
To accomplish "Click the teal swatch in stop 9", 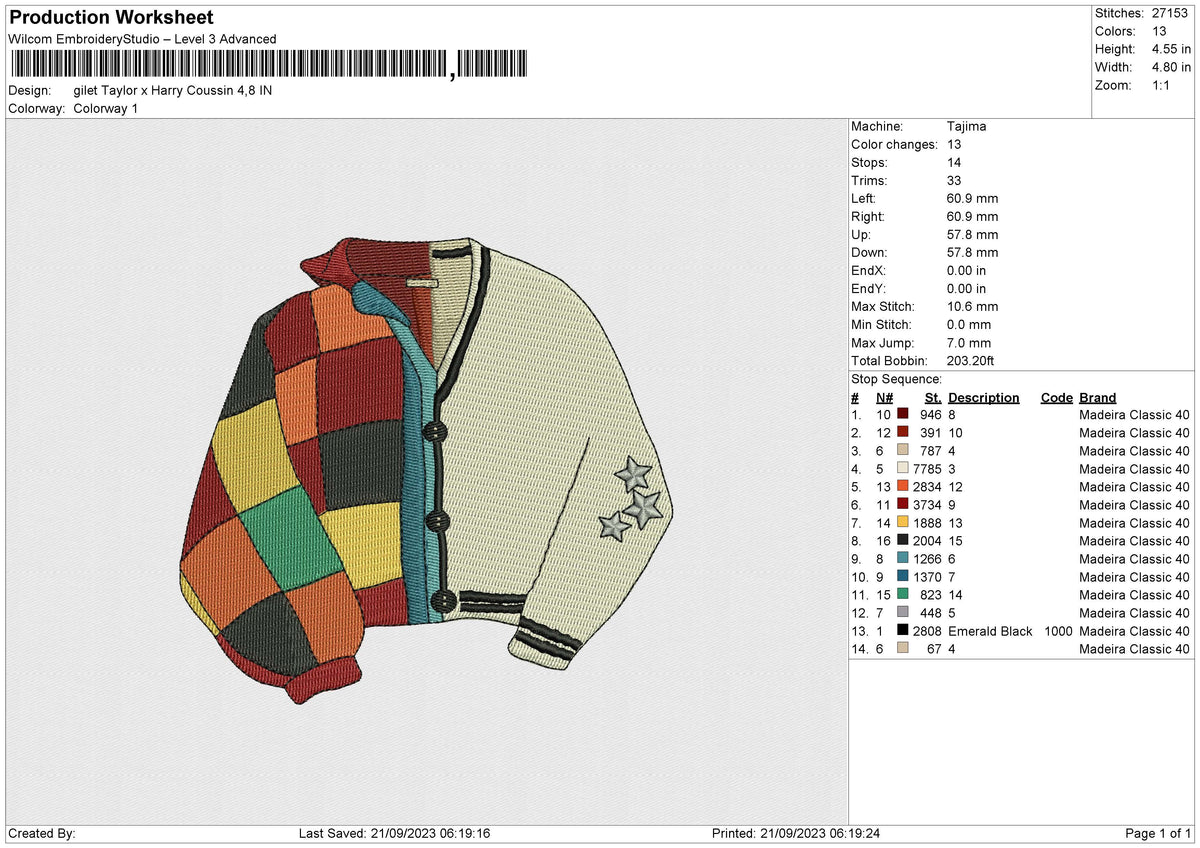I will coord(902,558).
